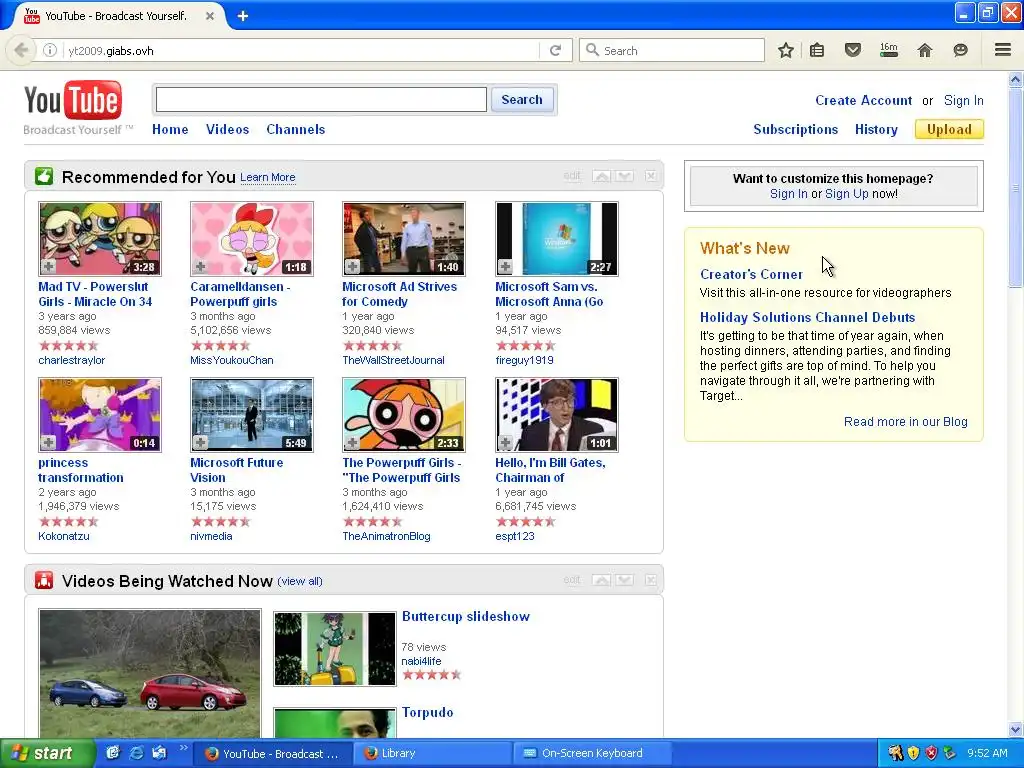Move Recommended for You module up
Image resolution: width=1024 pixels, height=768 pixels.
click(601, 176)
